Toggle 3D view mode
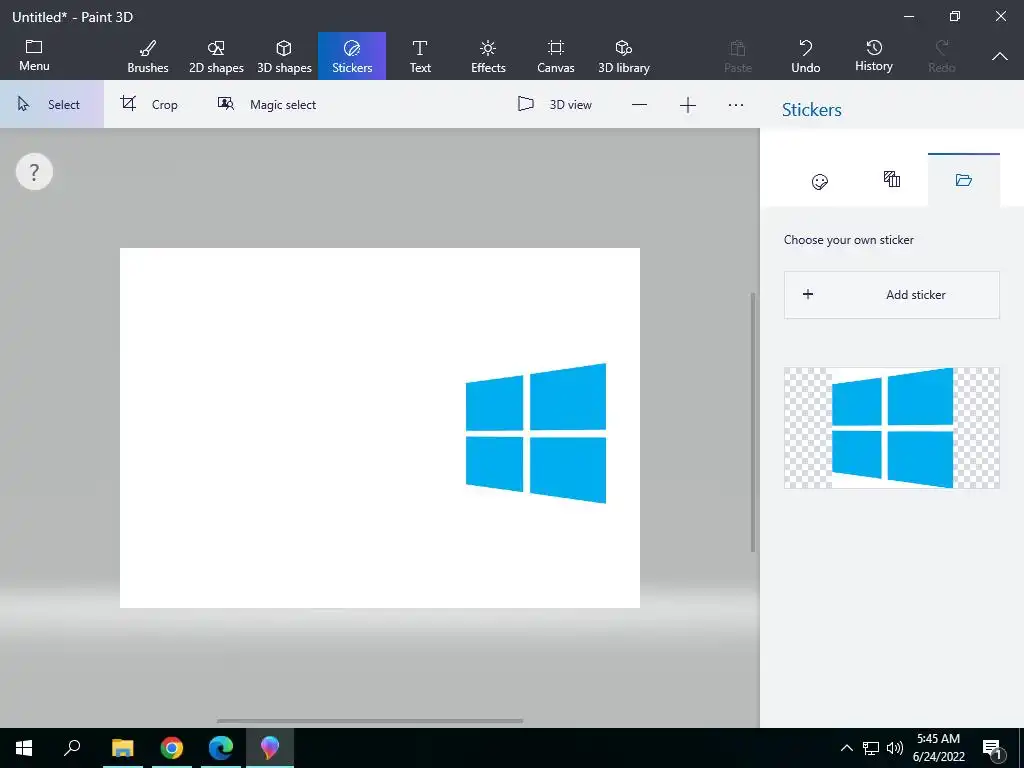 (x=554, y=104)
